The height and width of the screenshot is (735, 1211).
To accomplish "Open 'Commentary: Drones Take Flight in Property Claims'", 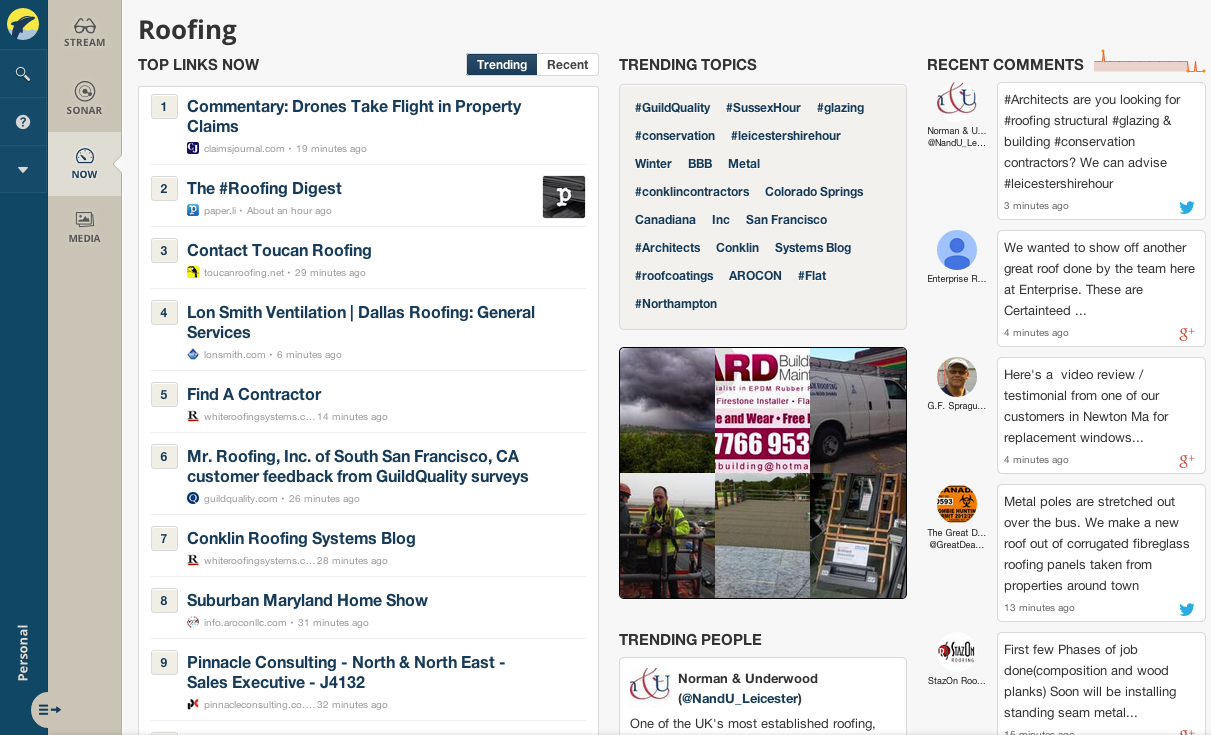I will (x=354, y=116).
